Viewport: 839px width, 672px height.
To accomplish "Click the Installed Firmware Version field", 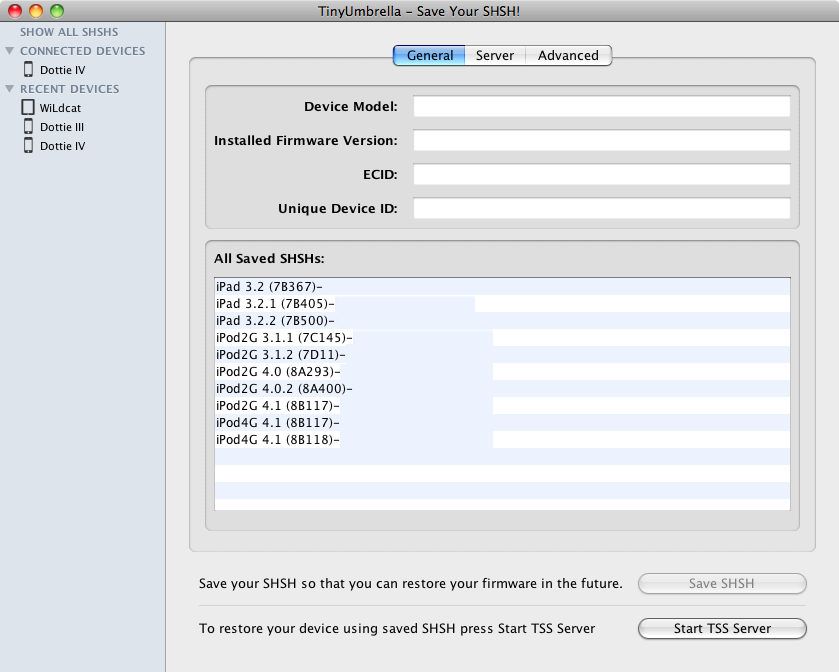I will tap(602, 141).
